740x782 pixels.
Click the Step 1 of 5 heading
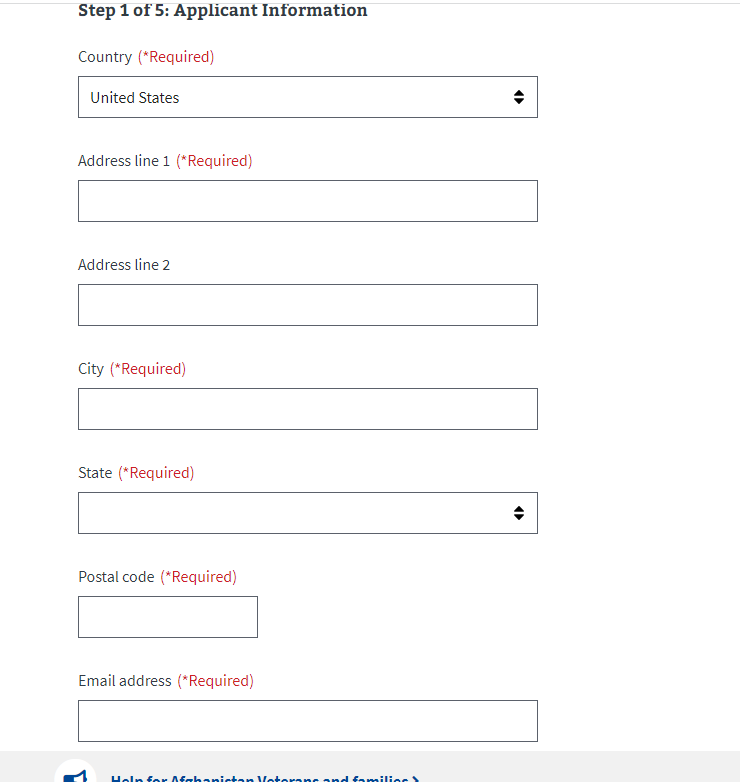coord(223,11)
